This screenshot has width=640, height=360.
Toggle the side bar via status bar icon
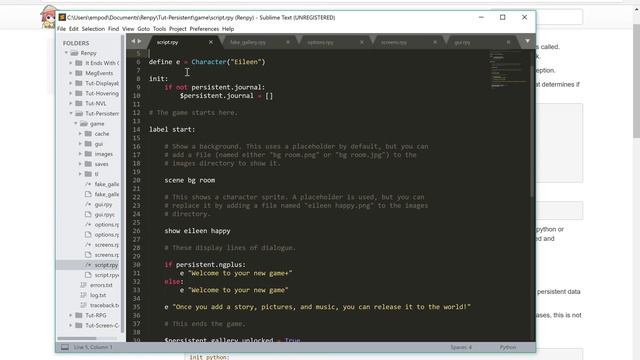click(64, 347)
